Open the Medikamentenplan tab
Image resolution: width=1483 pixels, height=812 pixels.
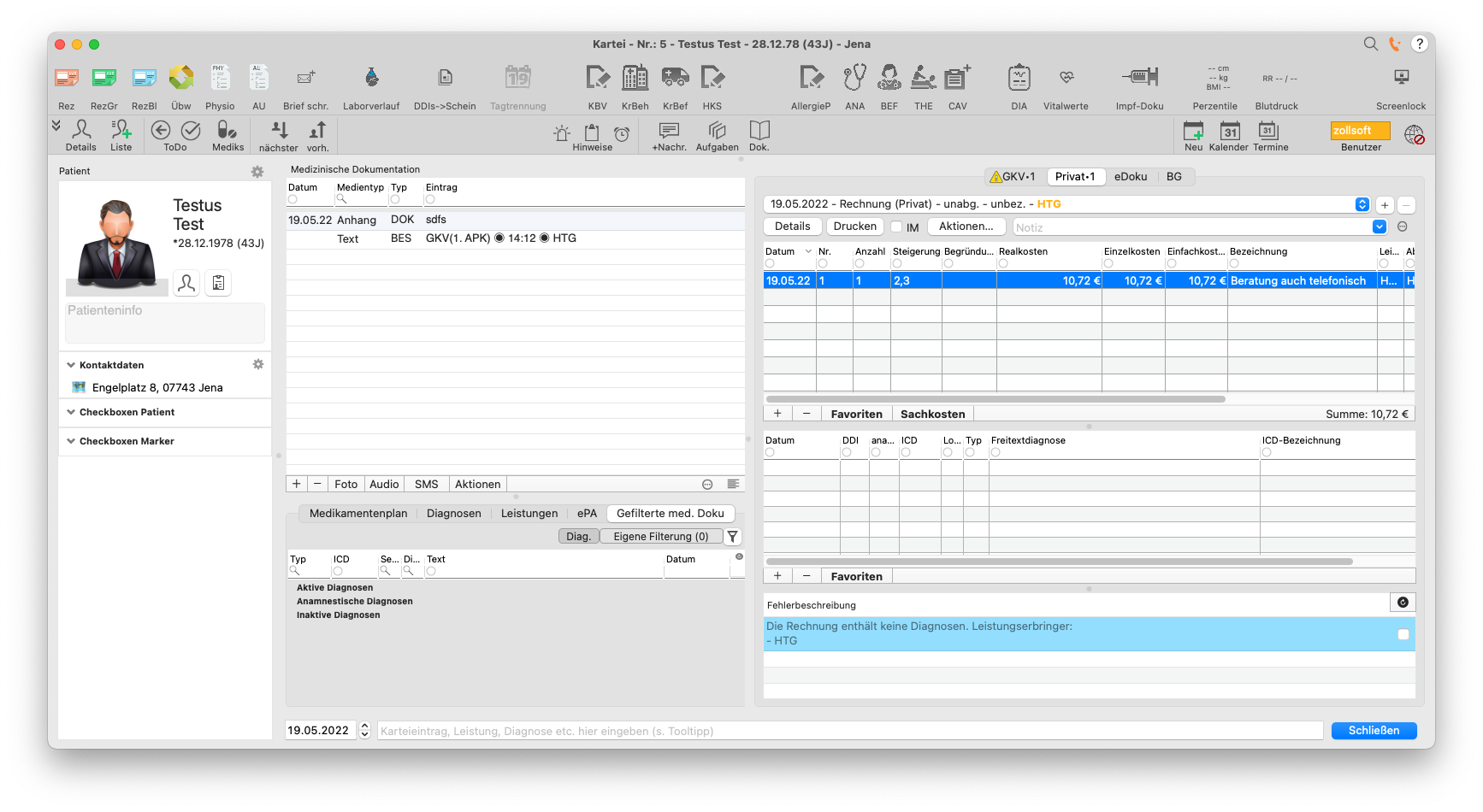coord(358,514)
